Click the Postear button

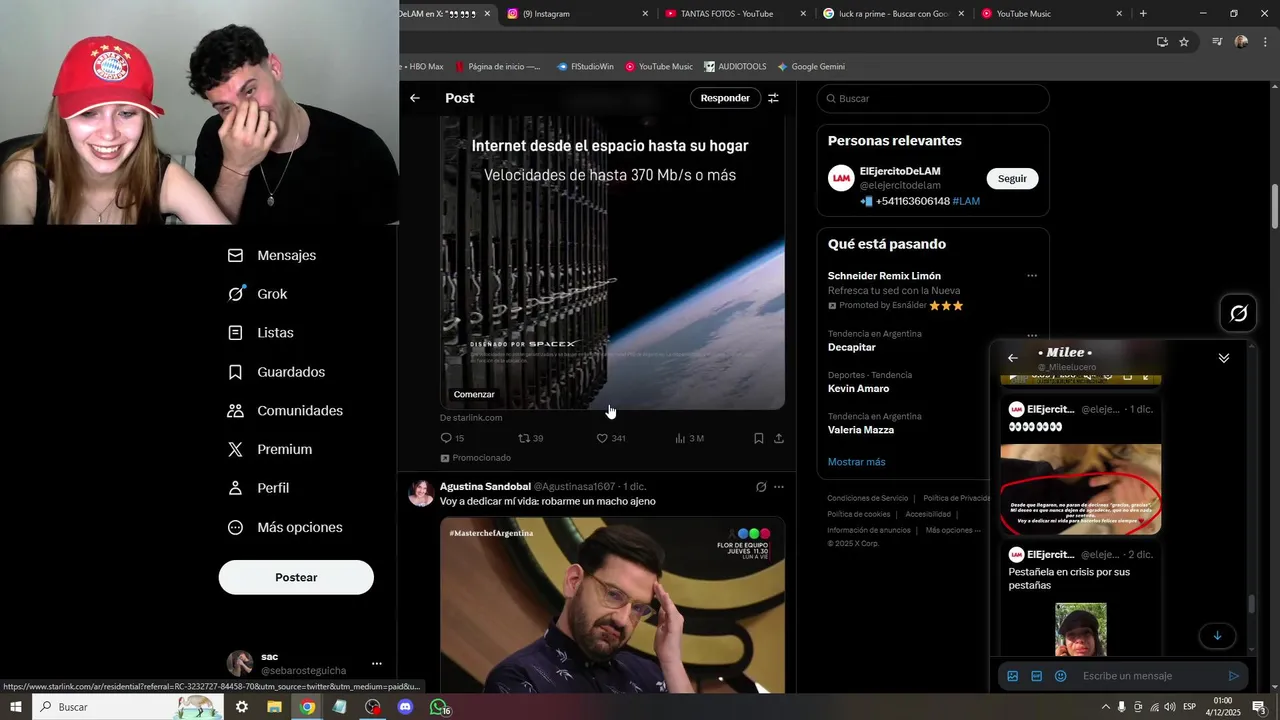296,577
